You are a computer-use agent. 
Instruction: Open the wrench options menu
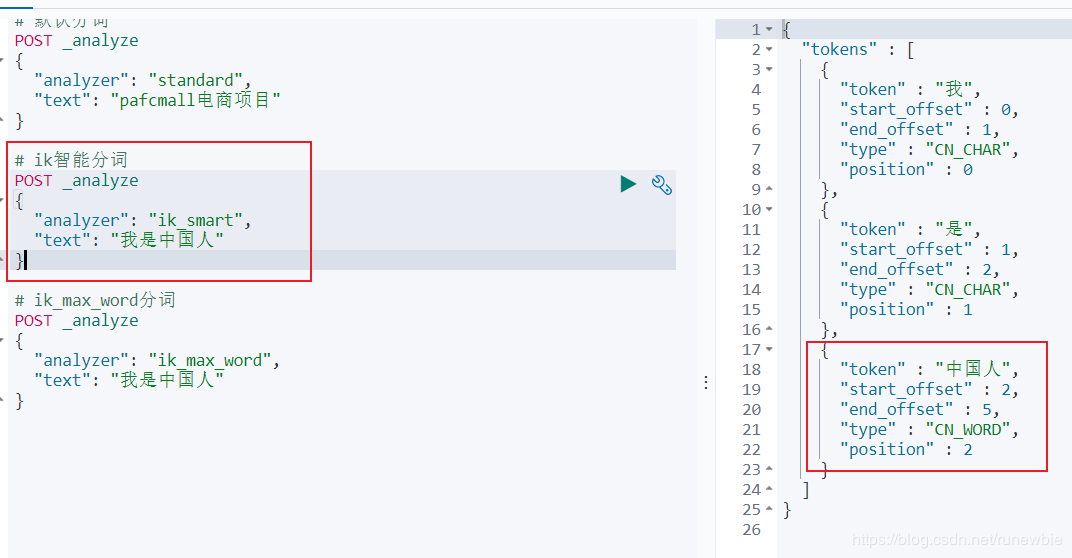661,185
